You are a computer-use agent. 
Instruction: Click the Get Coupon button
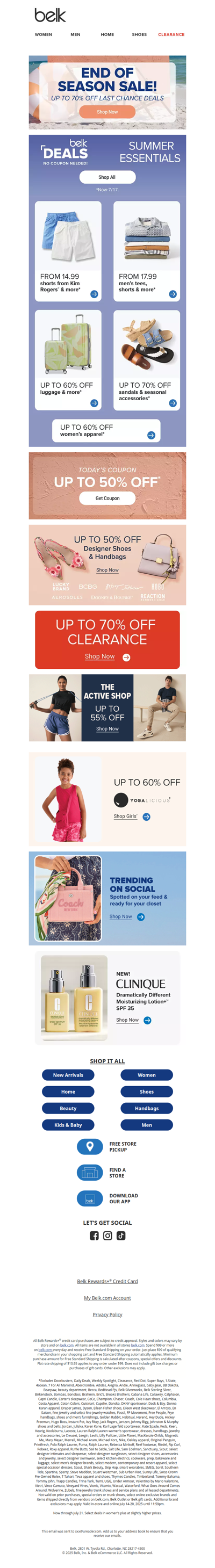(x=107, y=498)
